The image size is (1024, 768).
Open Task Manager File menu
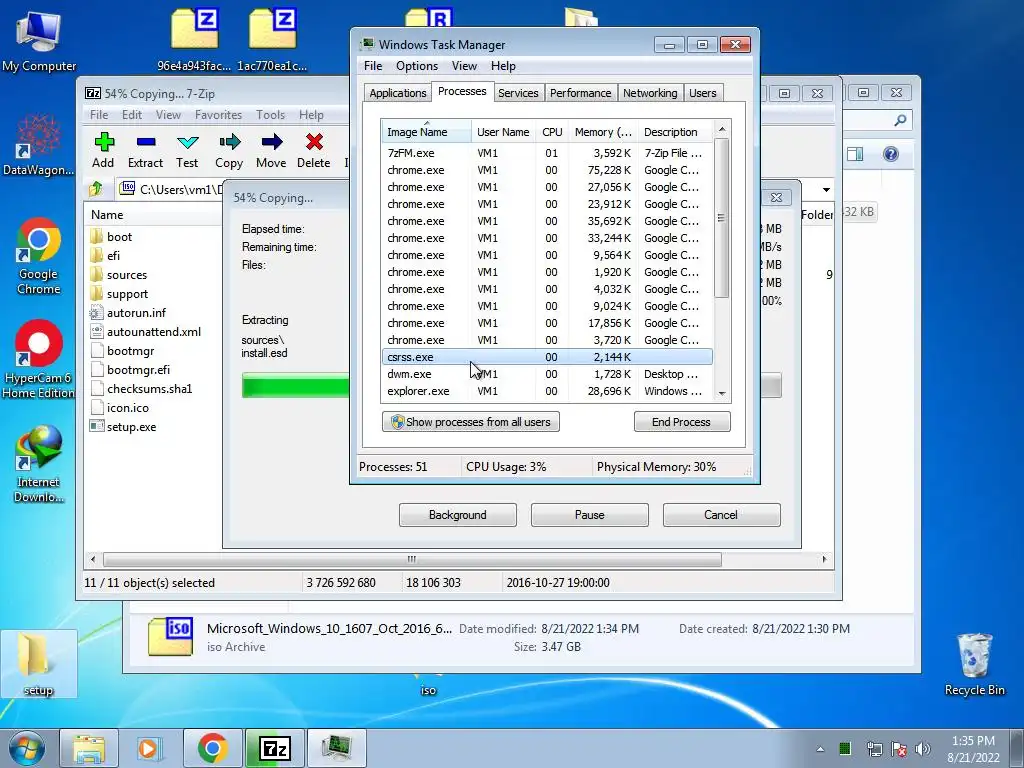tap(373, 66)
